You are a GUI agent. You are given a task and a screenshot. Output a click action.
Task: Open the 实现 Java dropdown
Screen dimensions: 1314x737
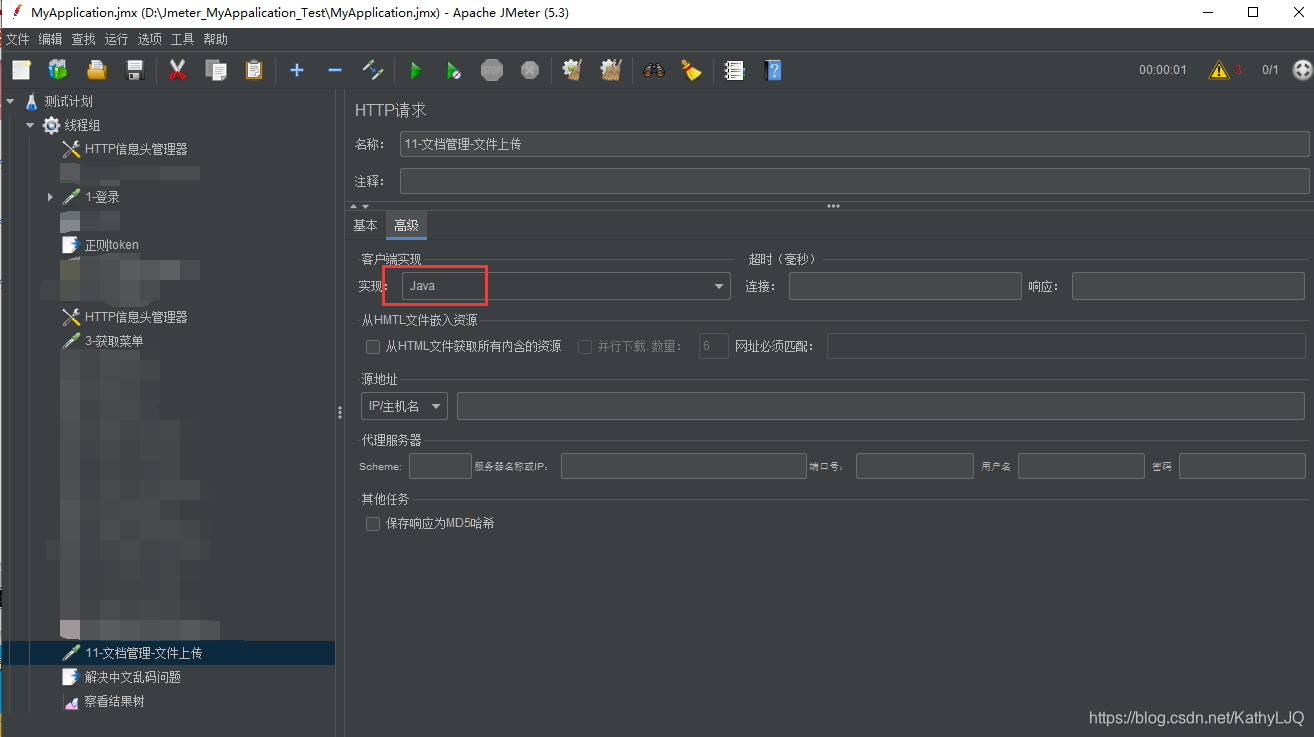coord(566,286)
